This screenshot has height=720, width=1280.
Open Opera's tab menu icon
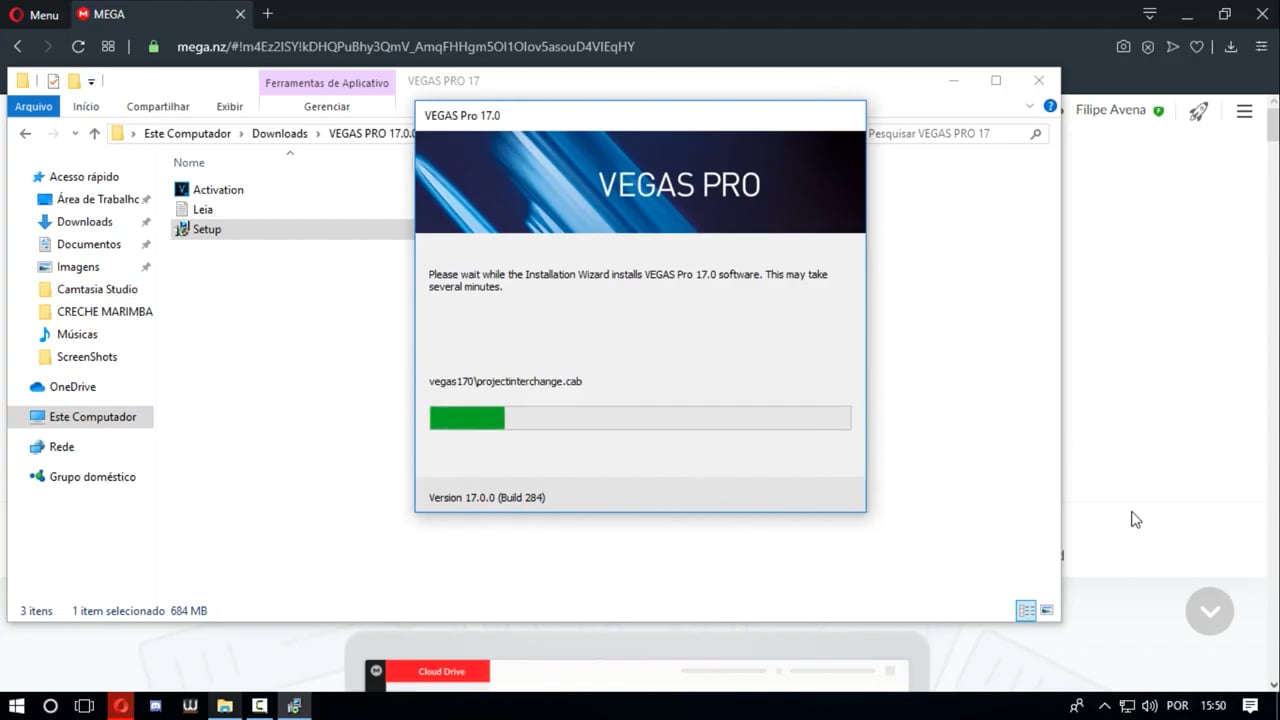click(x=1150, y=14)
